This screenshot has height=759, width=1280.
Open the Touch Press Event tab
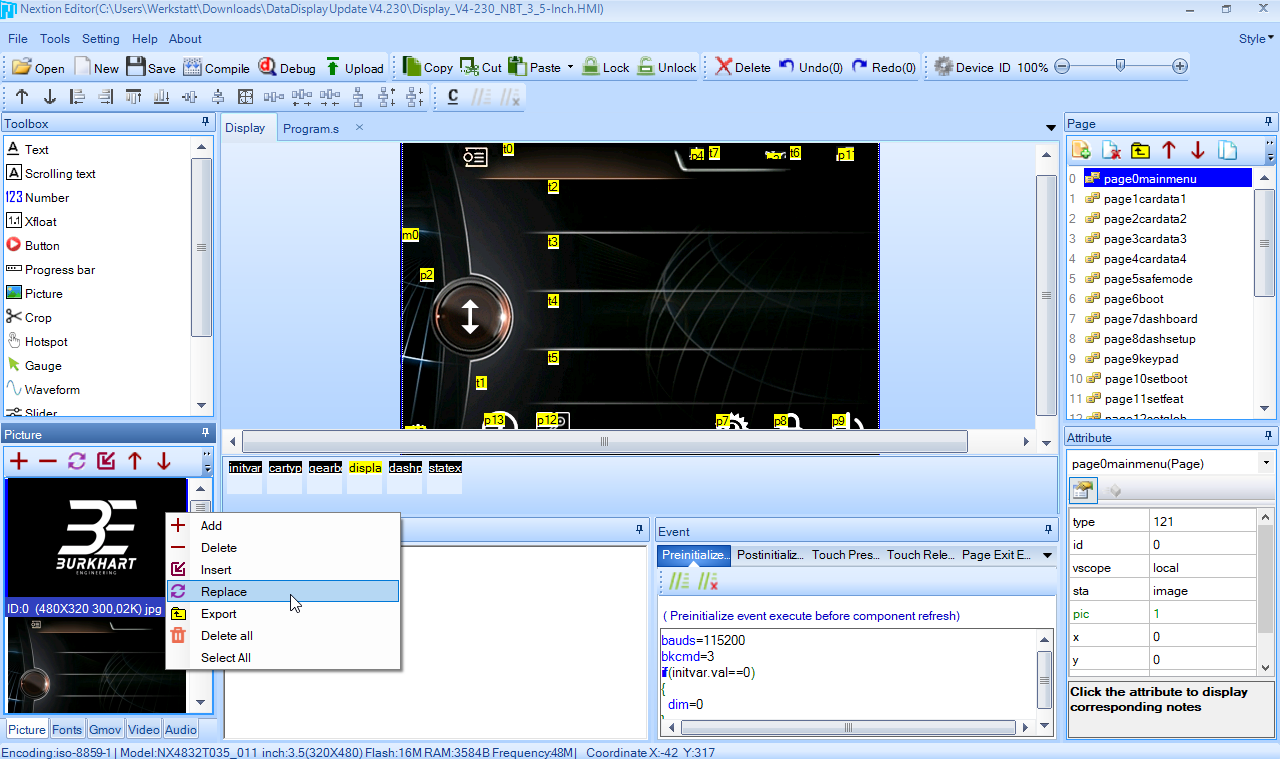pos(845,555)
